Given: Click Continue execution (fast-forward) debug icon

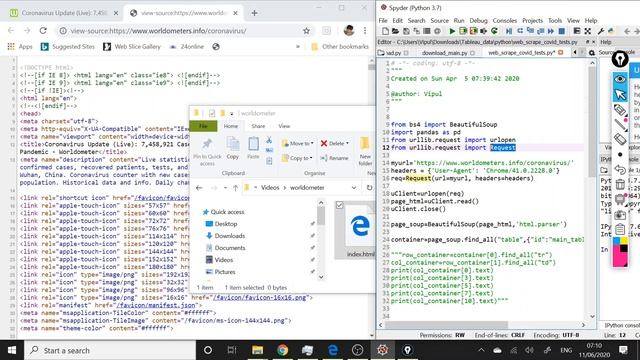Looking at the screenshot, I should point(551,31).
